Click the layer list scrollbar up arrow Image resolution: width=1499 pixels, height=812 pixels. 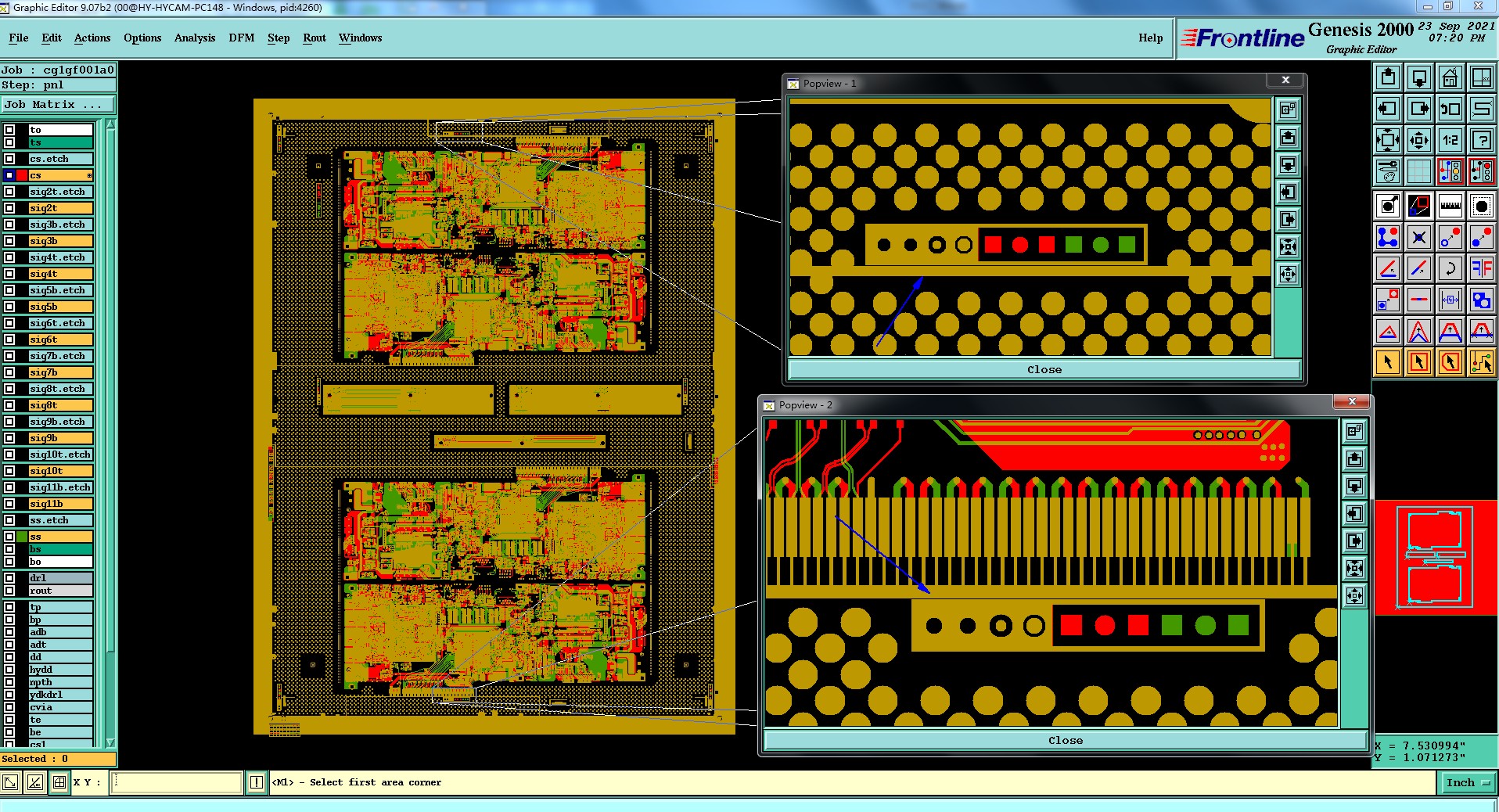tap(110, 124)
